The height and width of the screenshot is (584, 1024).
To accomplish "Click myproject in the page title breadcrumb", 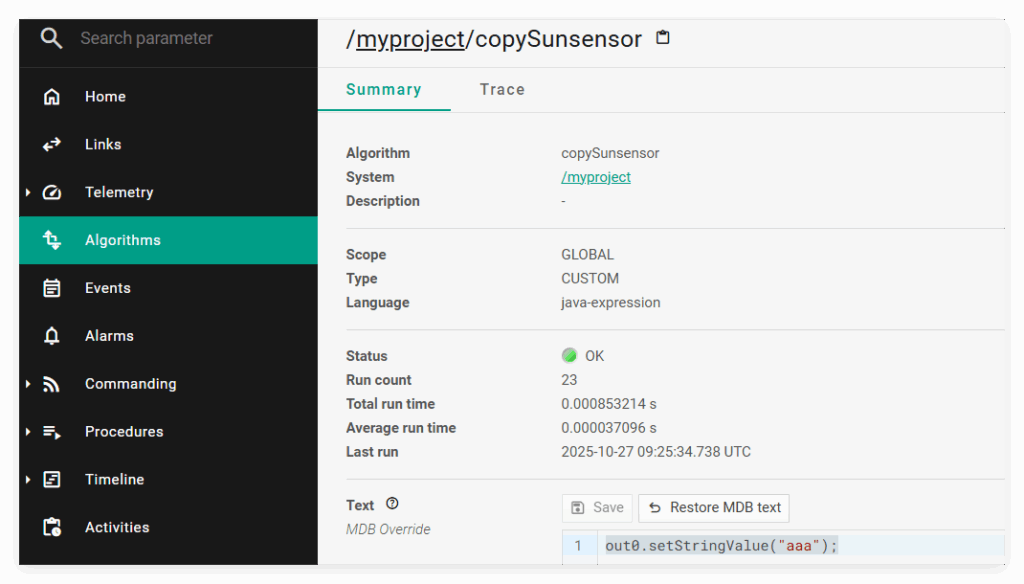I will coord(410,39).
